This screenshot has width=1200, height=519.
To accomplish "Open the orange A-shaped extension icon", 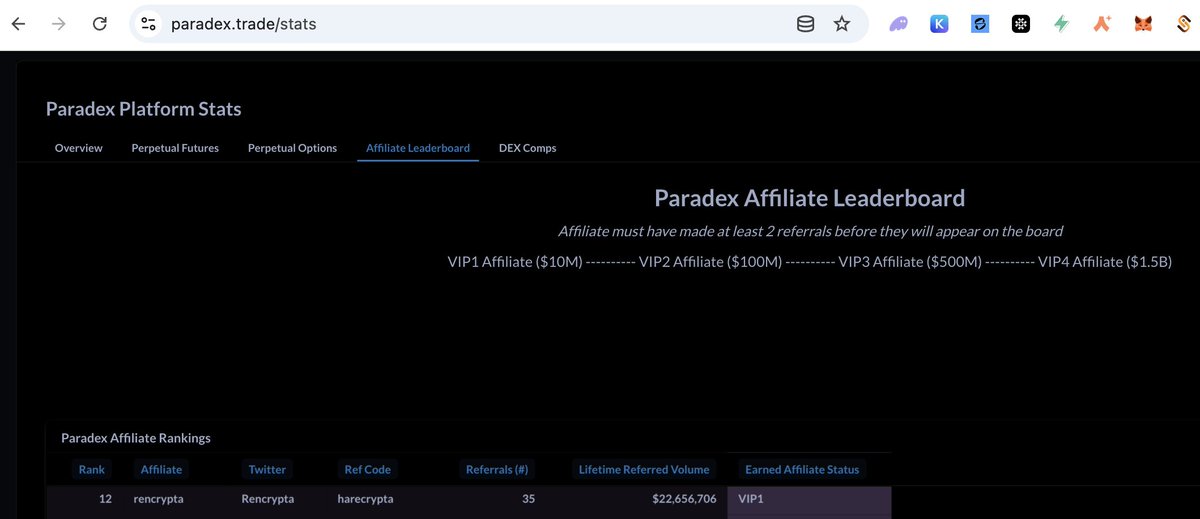I will pyautogui.click(x=1102, y=24).
